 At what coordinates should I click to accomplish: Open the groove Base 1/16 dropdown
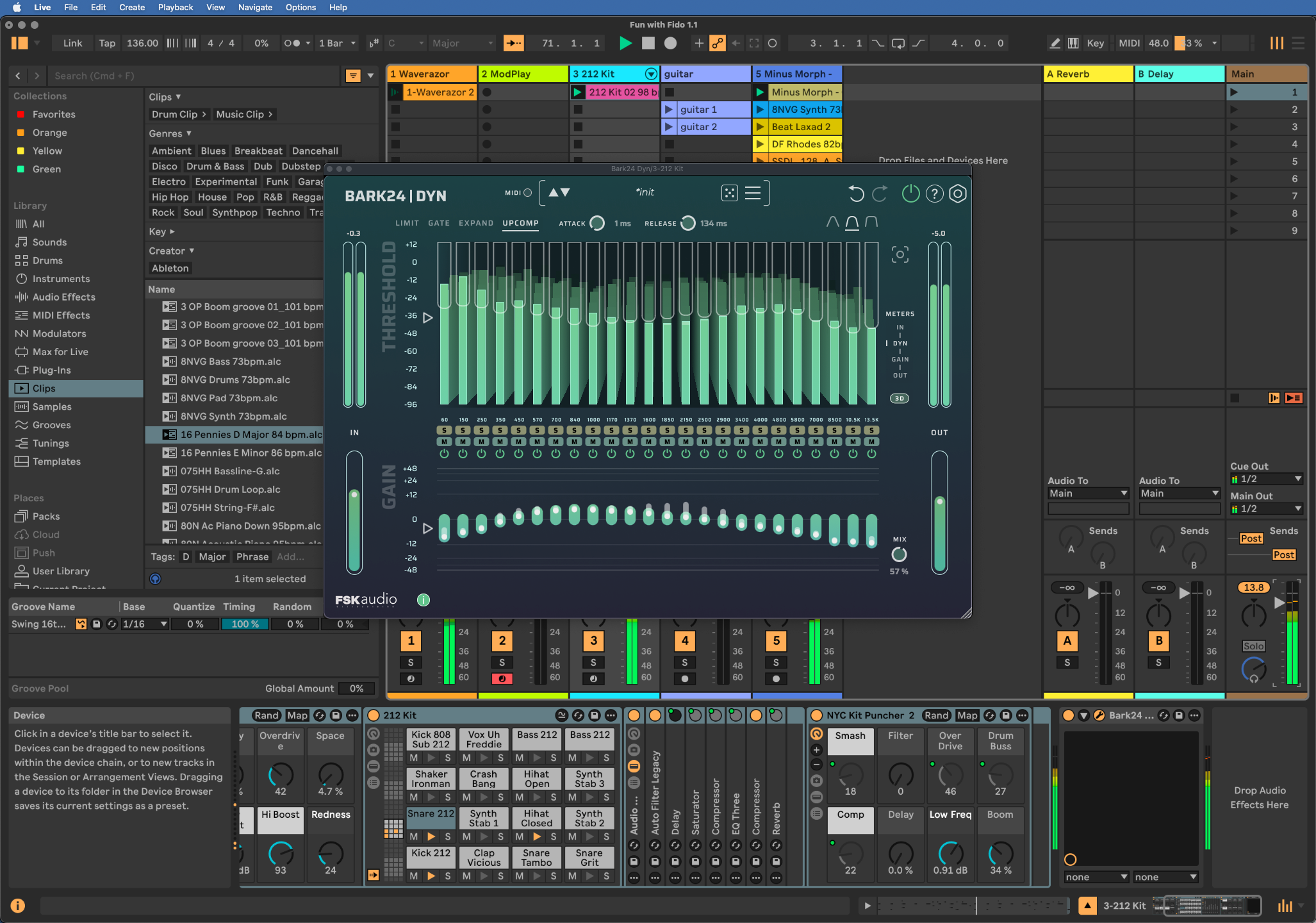coord(145,624)
